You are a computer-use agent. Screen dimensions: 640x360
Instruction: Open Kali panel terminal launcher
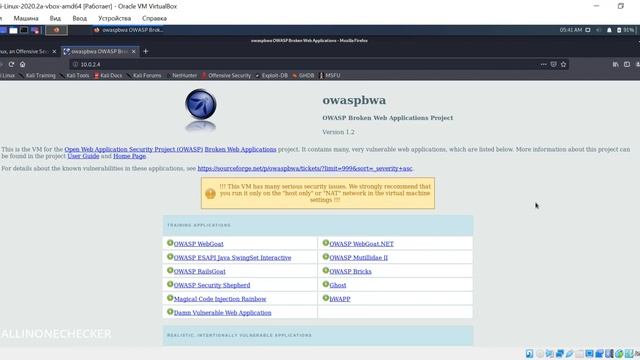pos(24,30)
